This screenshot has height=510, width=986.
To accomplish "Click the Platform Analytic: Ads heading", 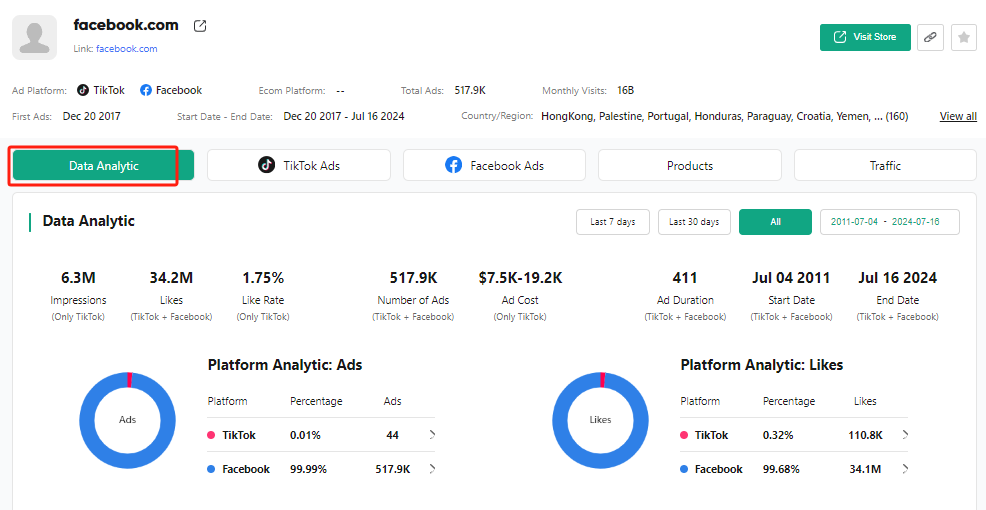I will (285, 365).
